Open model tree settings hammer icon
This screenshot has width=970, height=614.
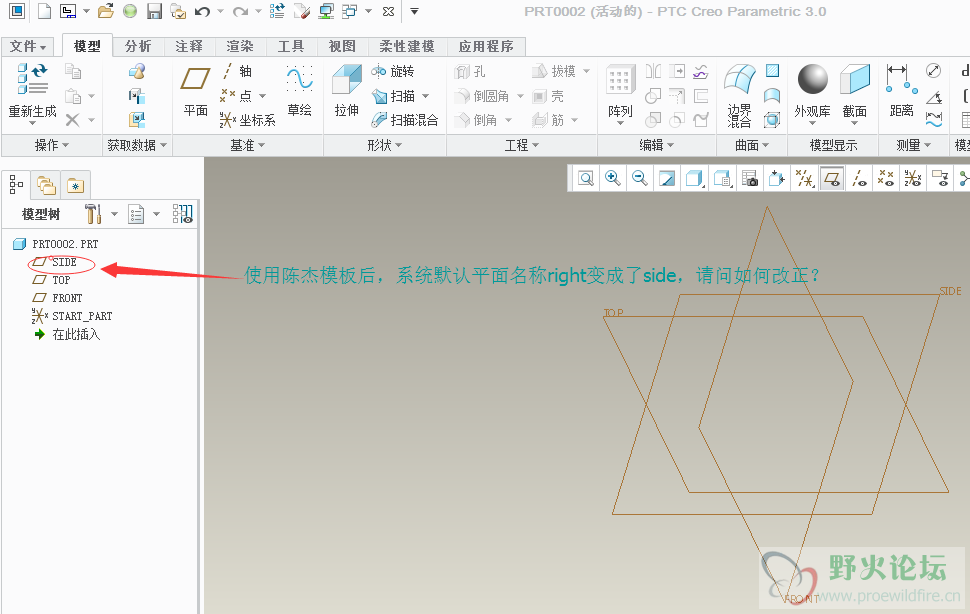click(x=93, y=214)
